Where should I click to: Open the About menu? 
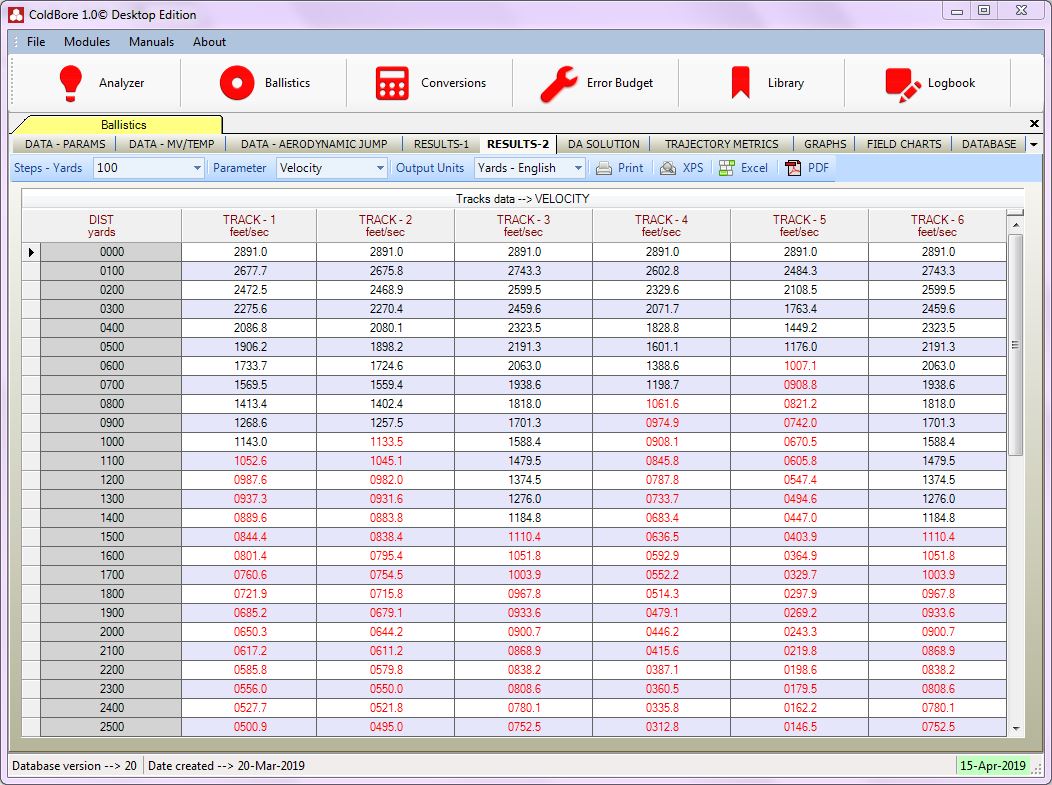point(209,42)
